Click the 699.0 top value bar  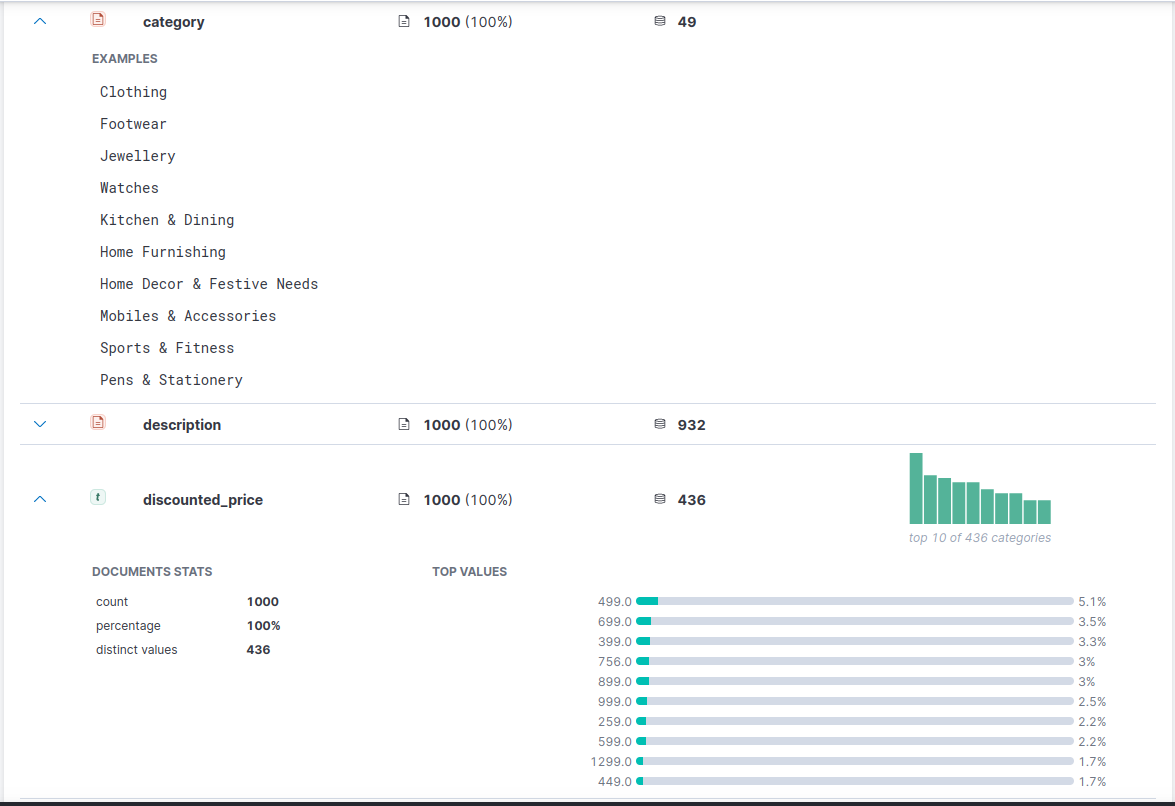(855, 622)
